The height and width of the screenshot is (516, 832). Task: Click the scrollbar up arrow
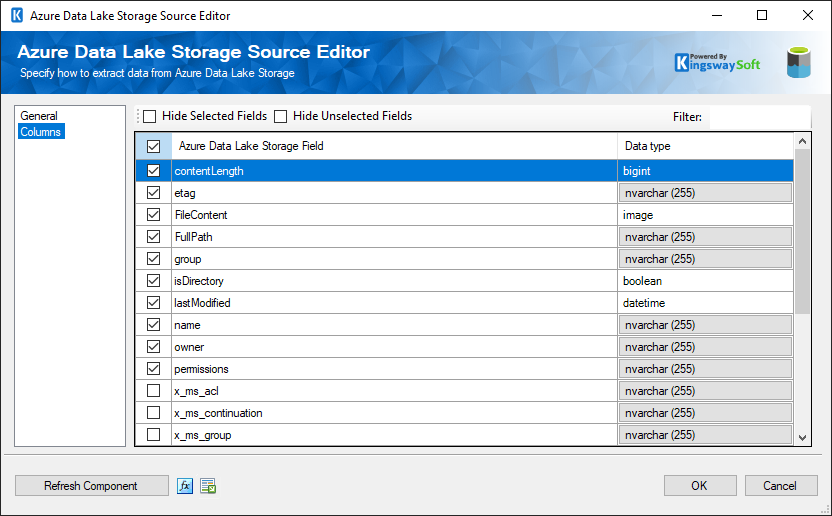pyautogui.click(x=802, y=141)
